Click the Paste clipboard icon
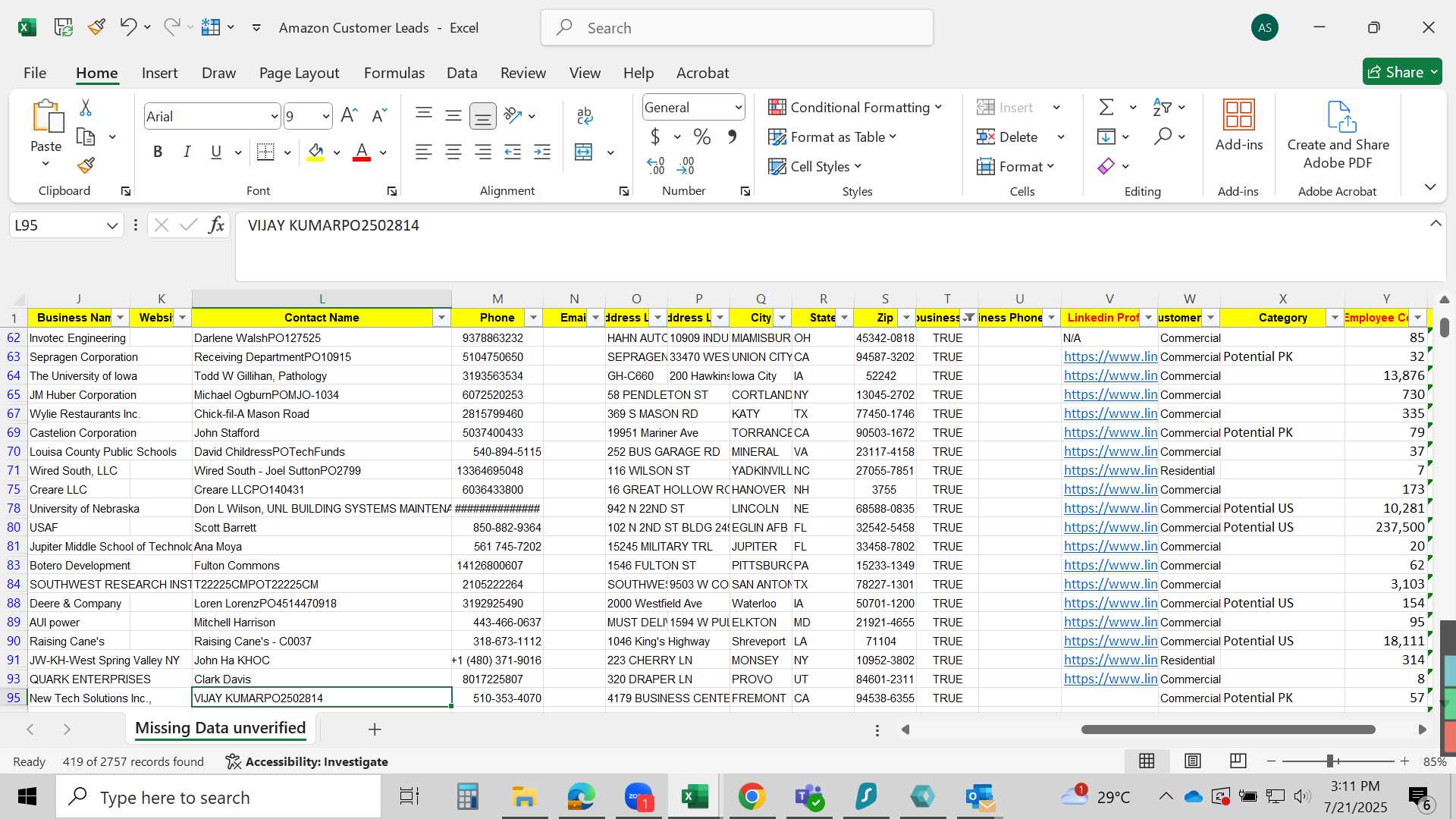The image size is (1456, 819). [x=46, y=116]
